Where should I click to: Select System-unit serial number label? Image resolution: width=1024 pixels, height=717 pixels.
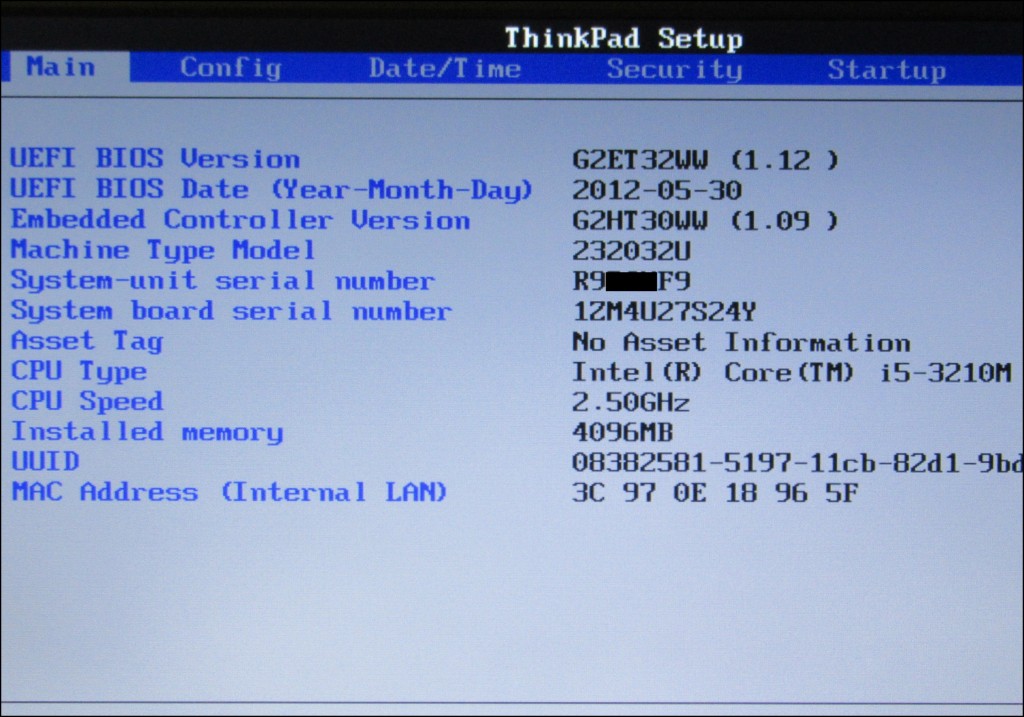[223, 280]
